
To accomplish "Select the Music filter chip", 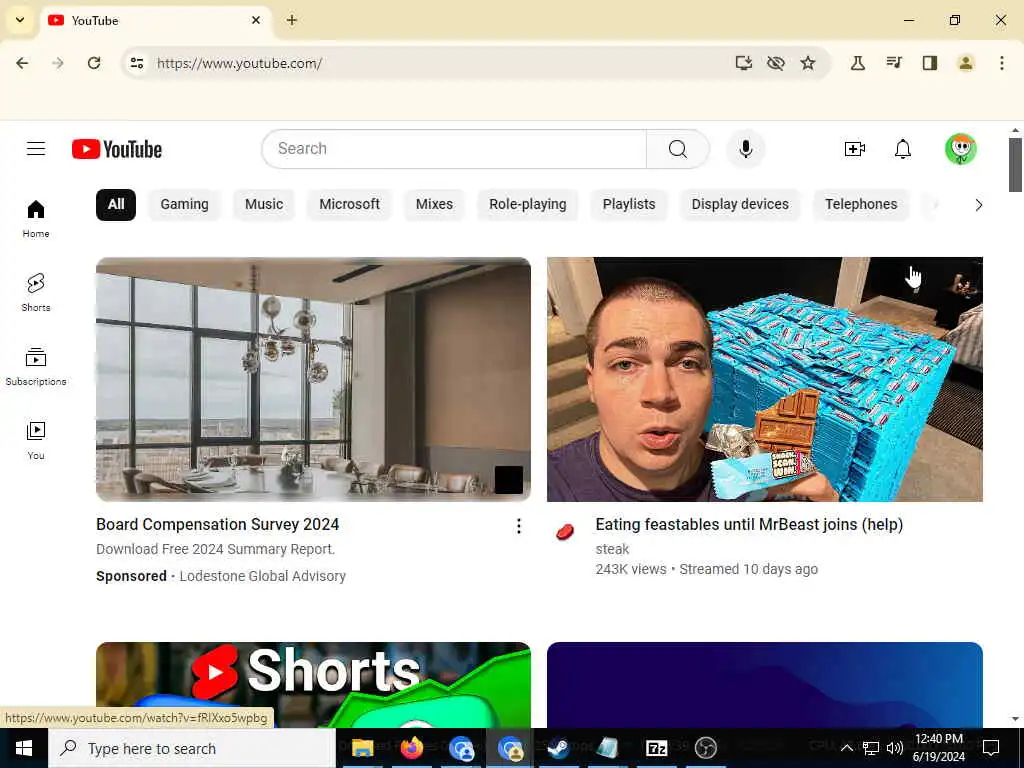I will pyautogui.click(x=264, y=204).
